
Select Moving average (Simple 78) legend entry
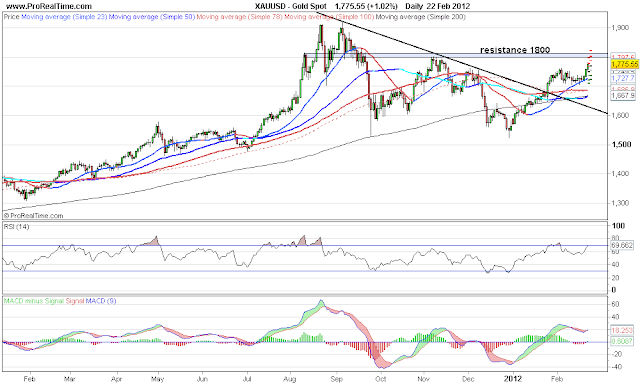[240, 17]
